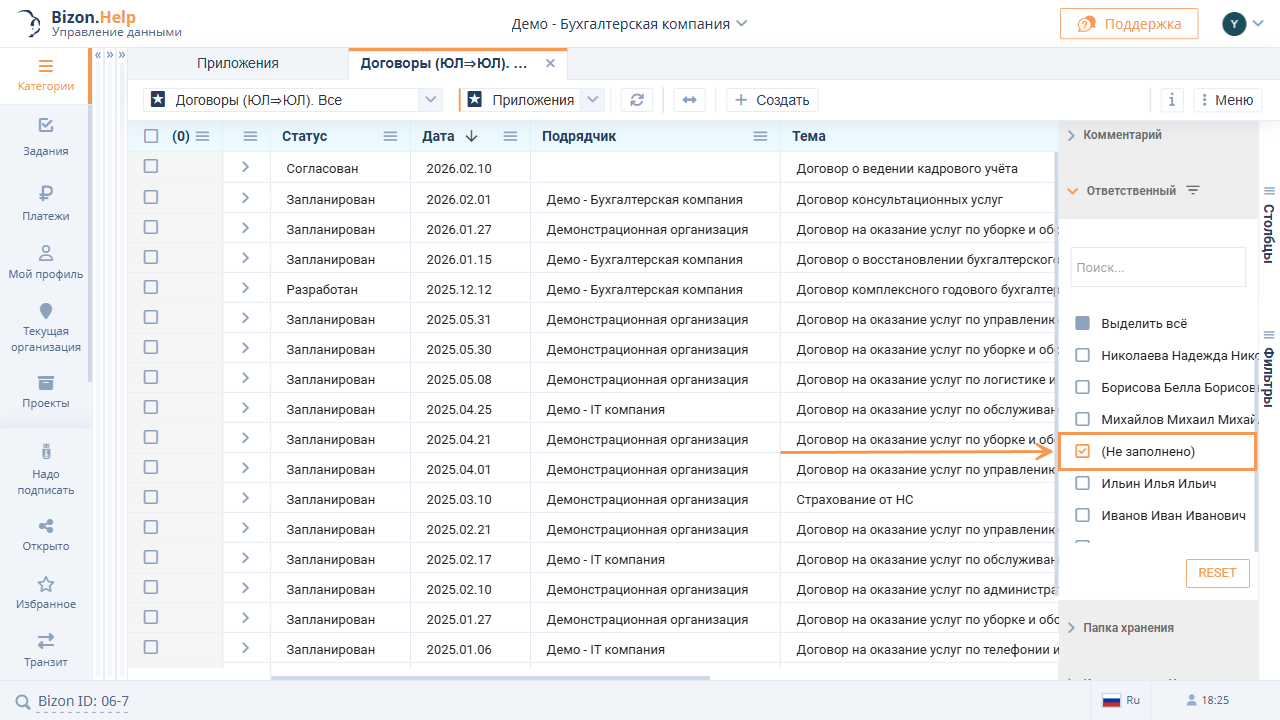Uncheck the (Не заполнено) filter checkbox
1280x720 pixels.
pos(1082,452)
